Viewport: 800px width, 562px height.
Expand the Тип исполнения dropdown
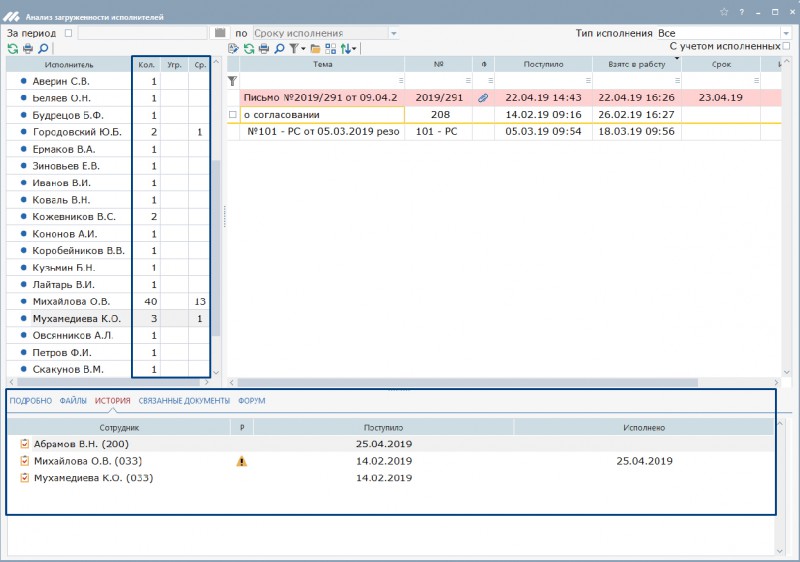coord(786,33)
